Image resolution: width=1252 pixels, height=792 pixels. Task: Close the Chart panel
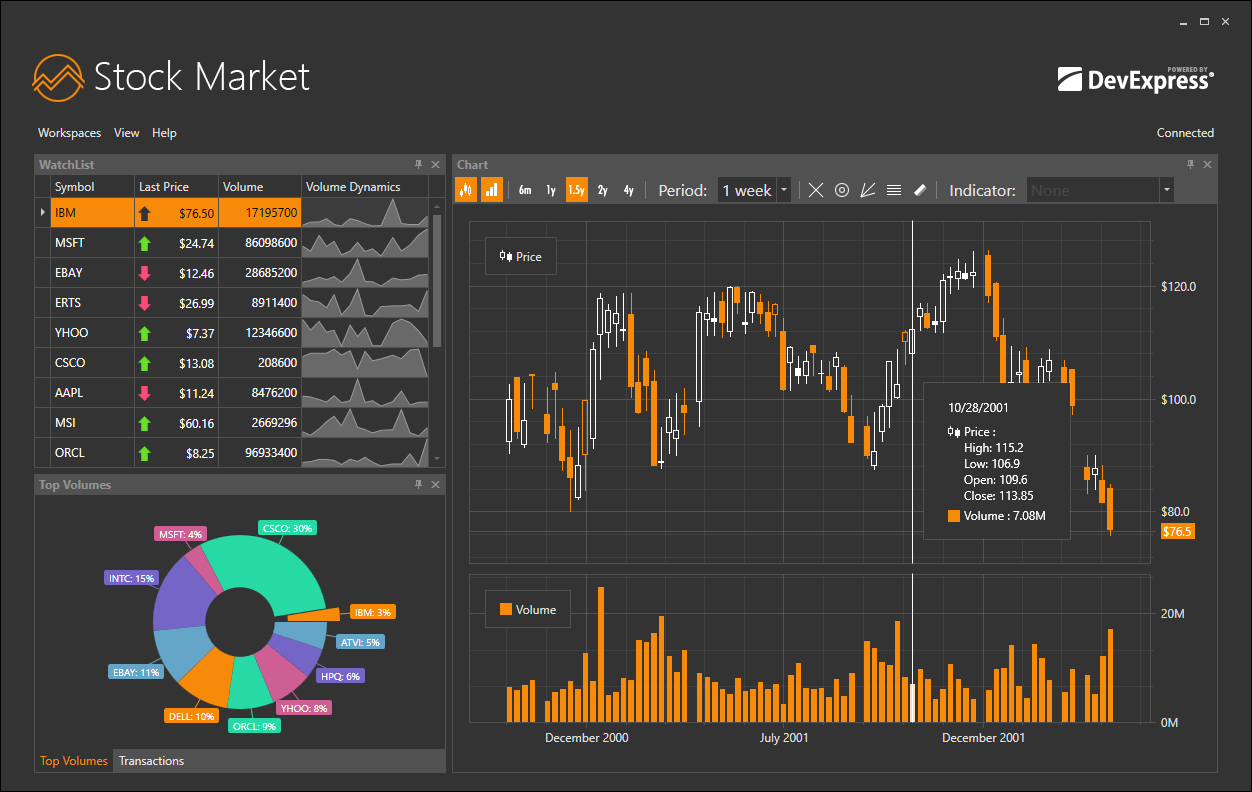tap(1207, 164)
